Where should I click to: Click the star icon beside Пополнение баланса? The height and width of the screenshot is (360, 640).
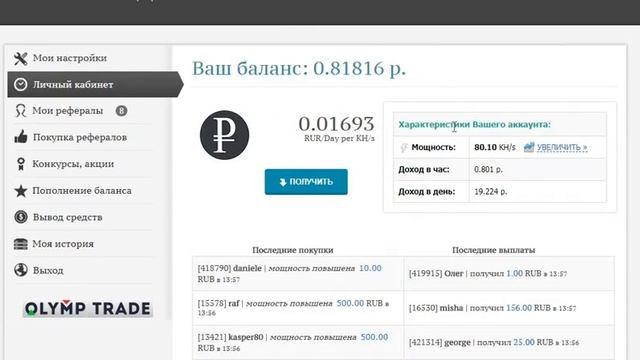tap(21, 191)
